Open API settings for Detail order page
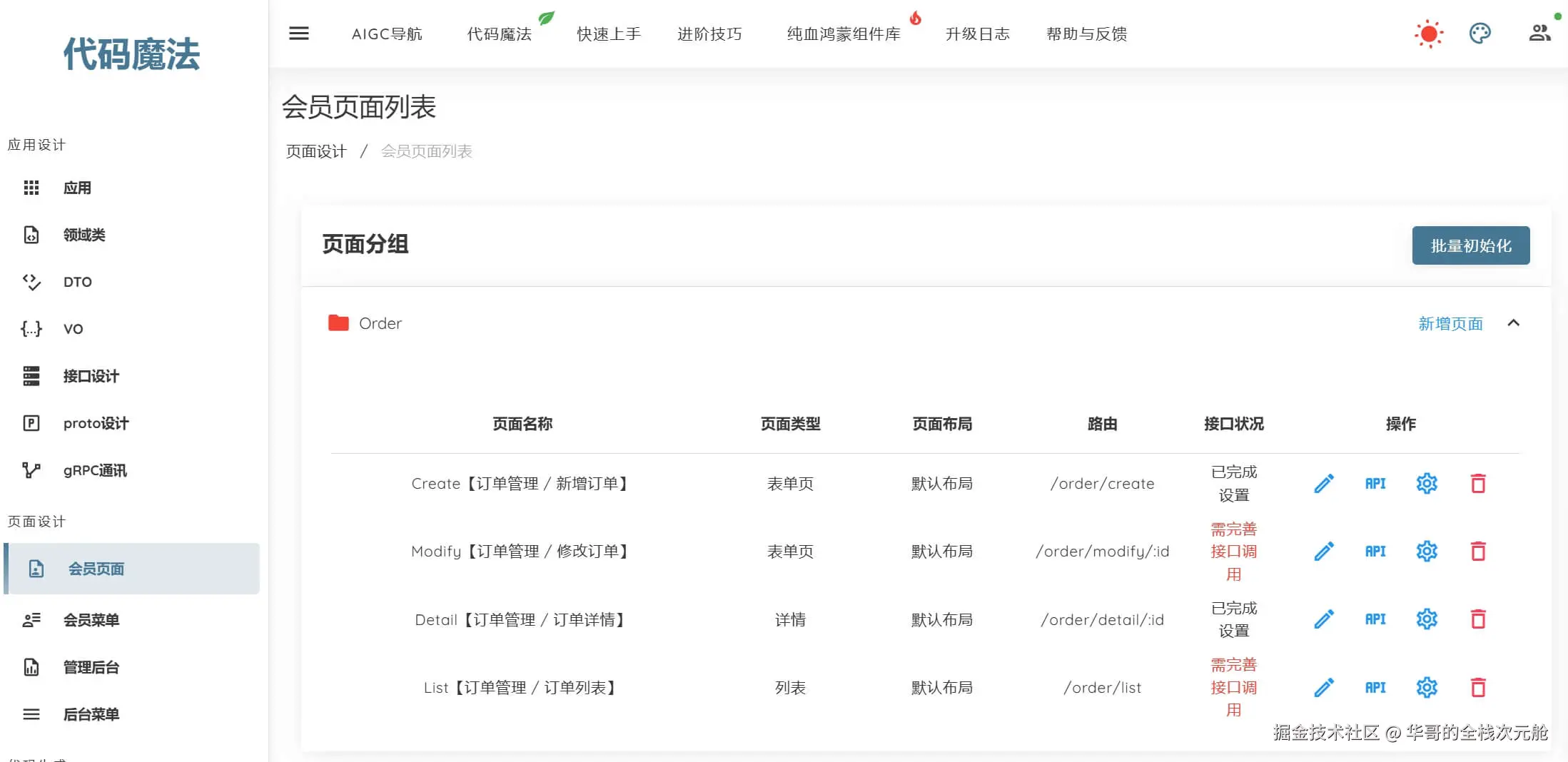 coord(1375,619)
